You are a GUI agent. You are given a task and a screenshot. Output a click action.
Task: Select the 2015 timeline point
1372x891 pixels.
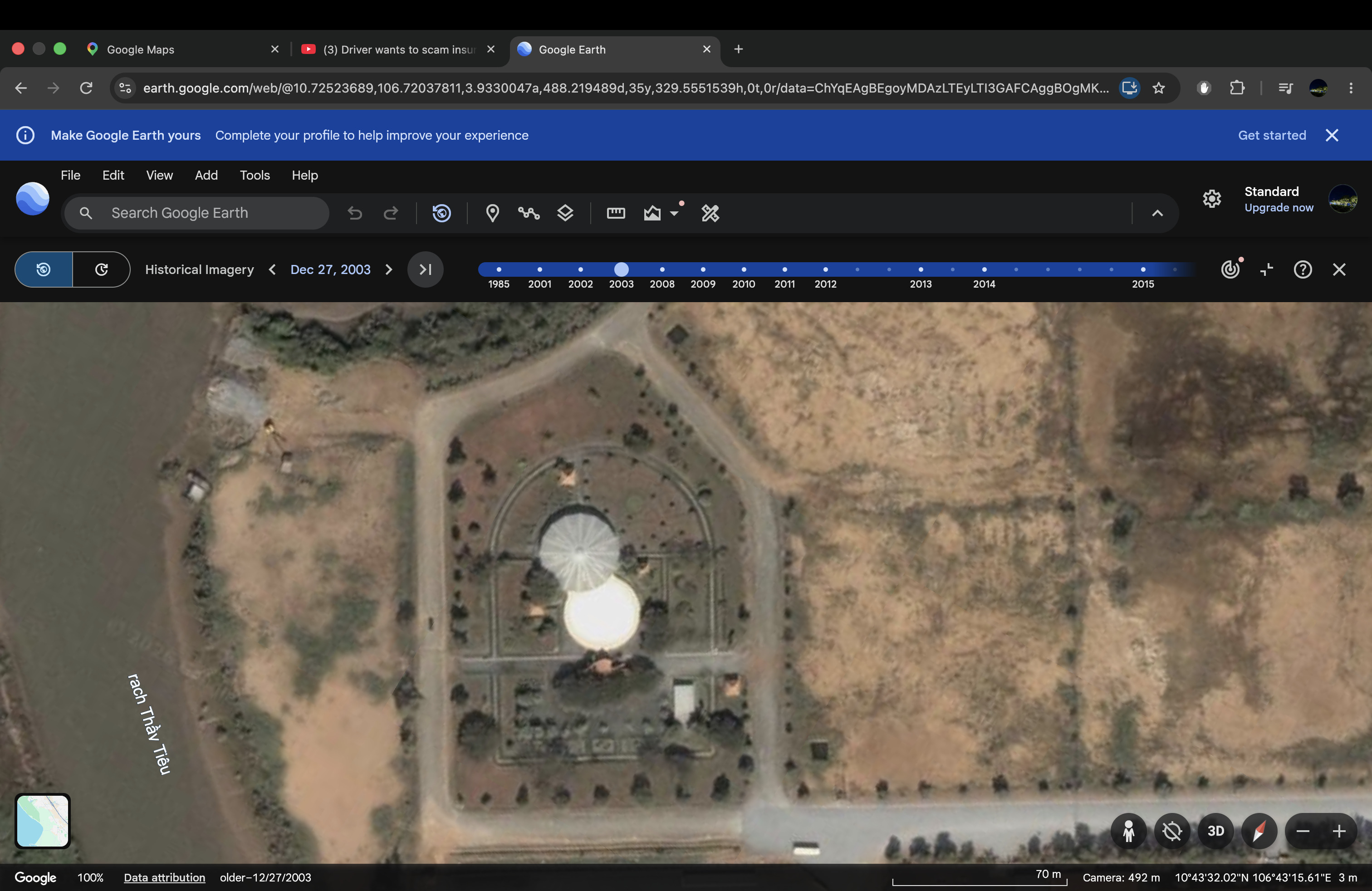(x=1143, y=269)
